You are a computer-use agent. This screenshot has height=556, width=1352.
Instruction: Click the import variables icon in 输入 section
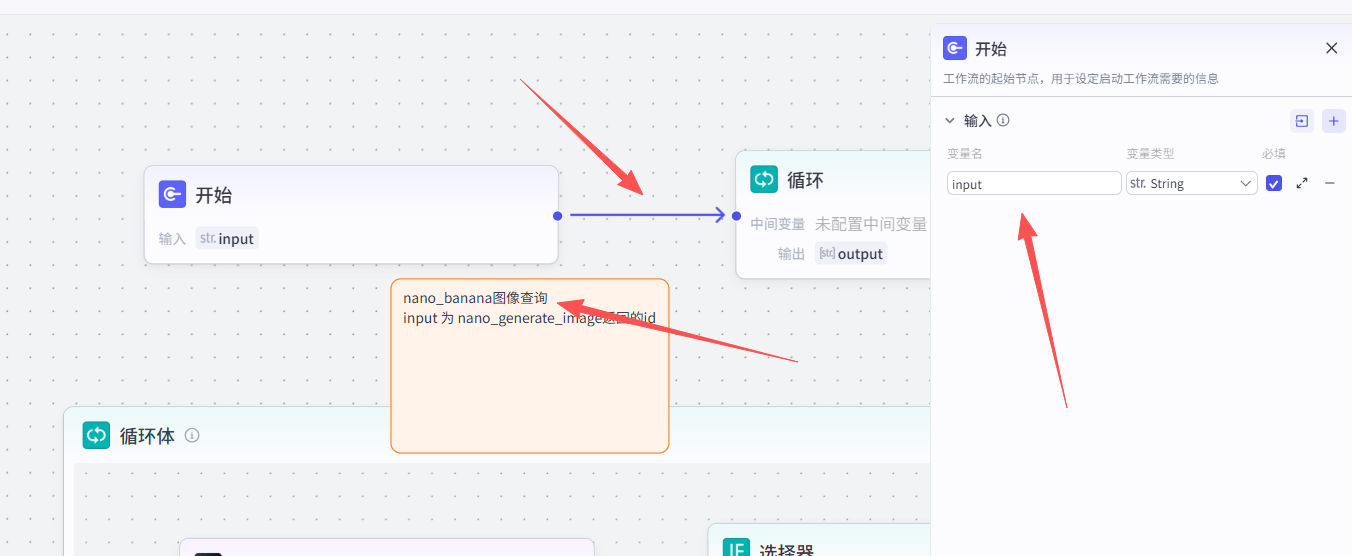click(1301, 121)
